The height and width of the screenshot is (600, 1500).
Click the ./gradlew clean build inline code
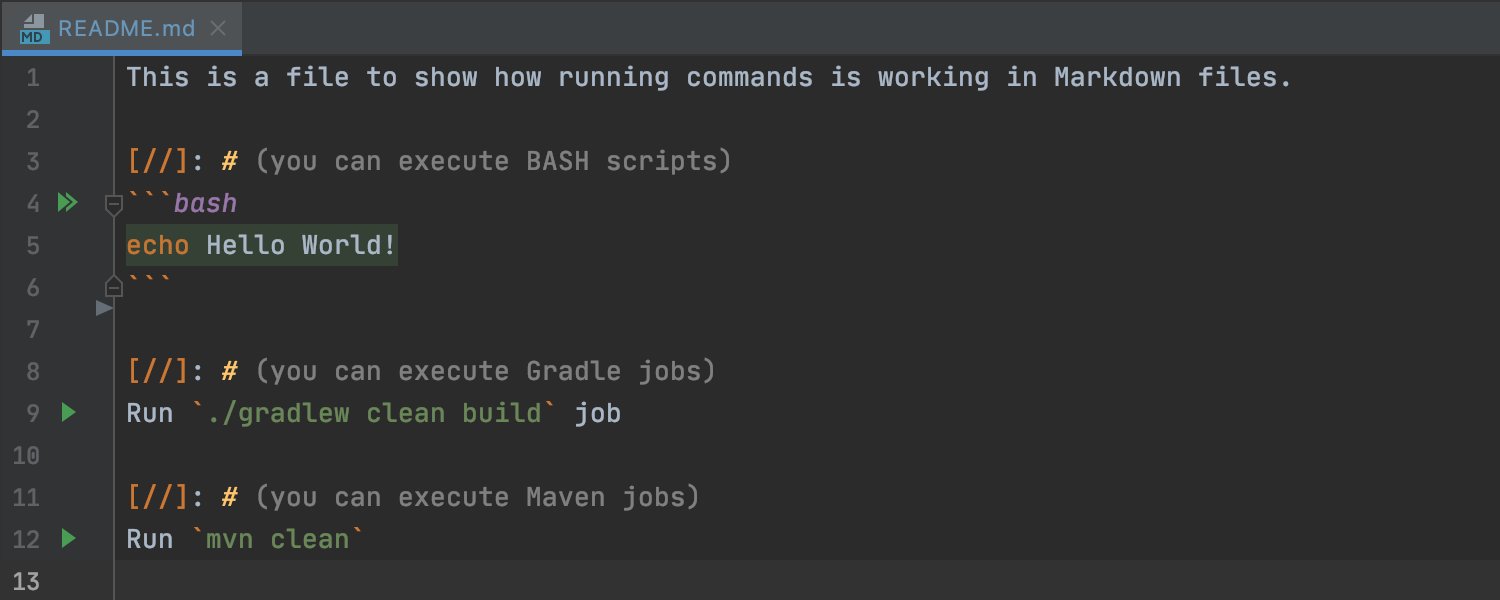[x=373, y=413]
